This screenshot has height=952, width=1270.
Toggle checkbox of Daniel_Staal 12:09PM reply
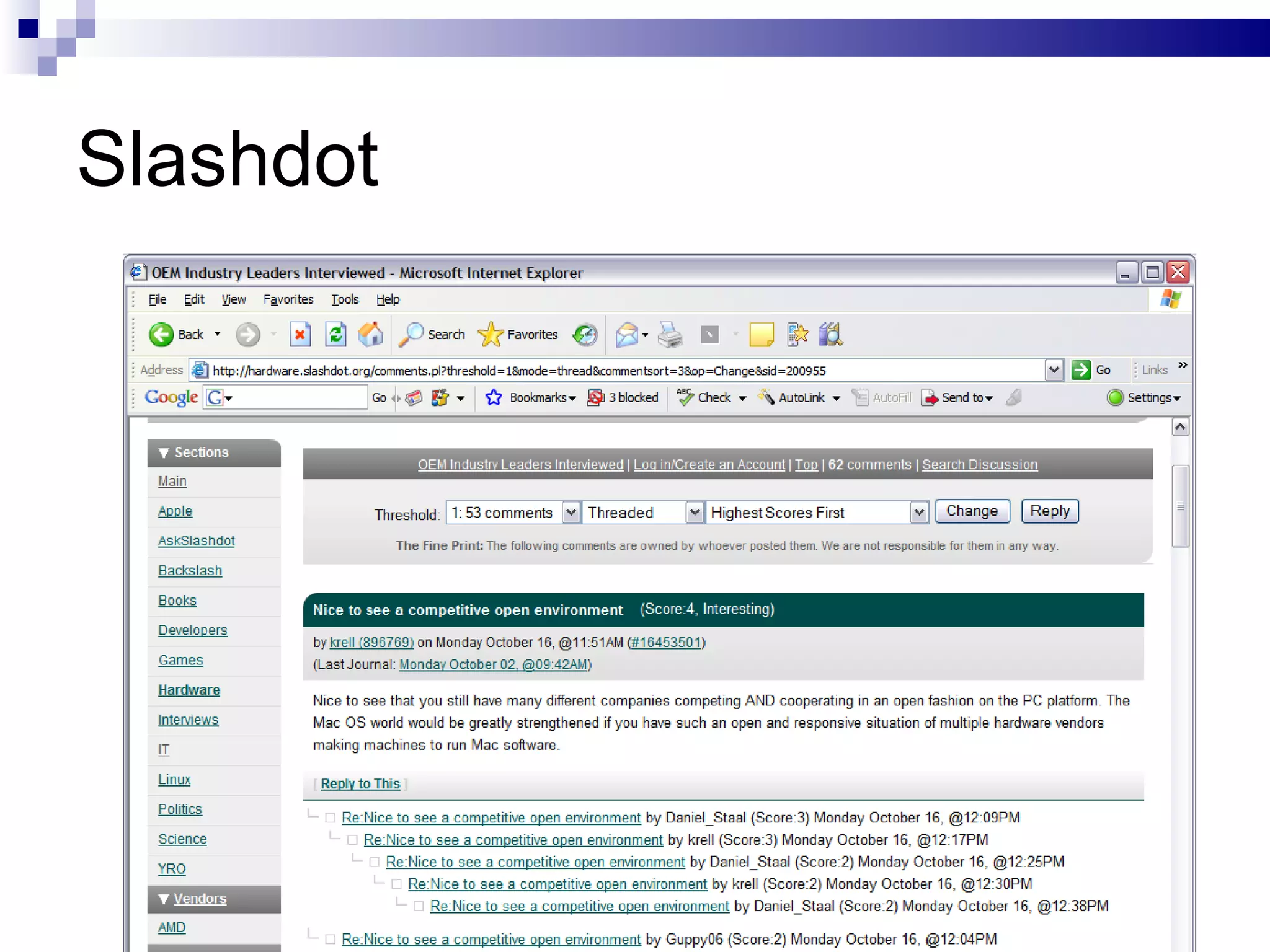click(331, 818)
